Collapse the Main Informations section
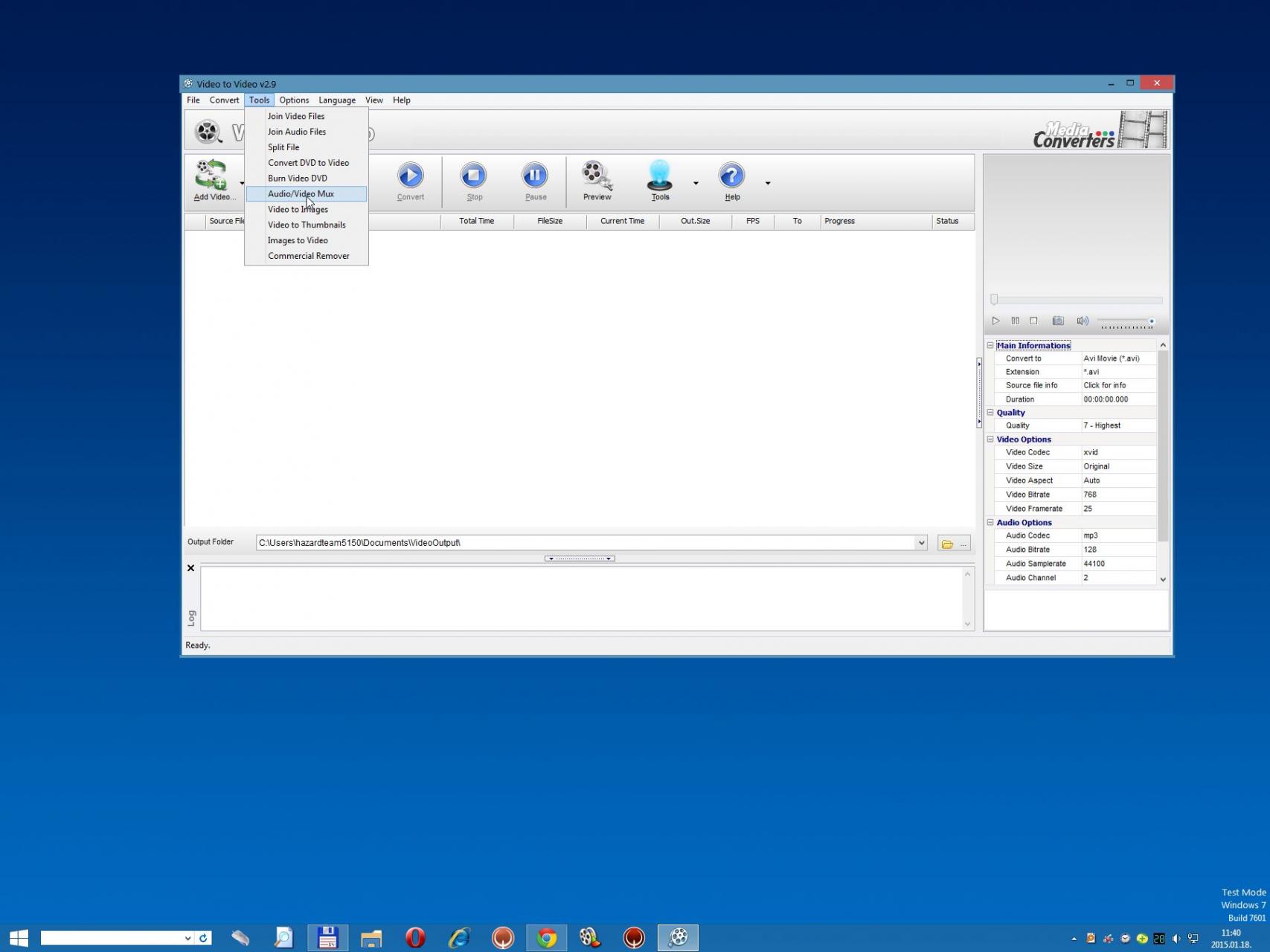1270x952 pixels. (990, 345)
